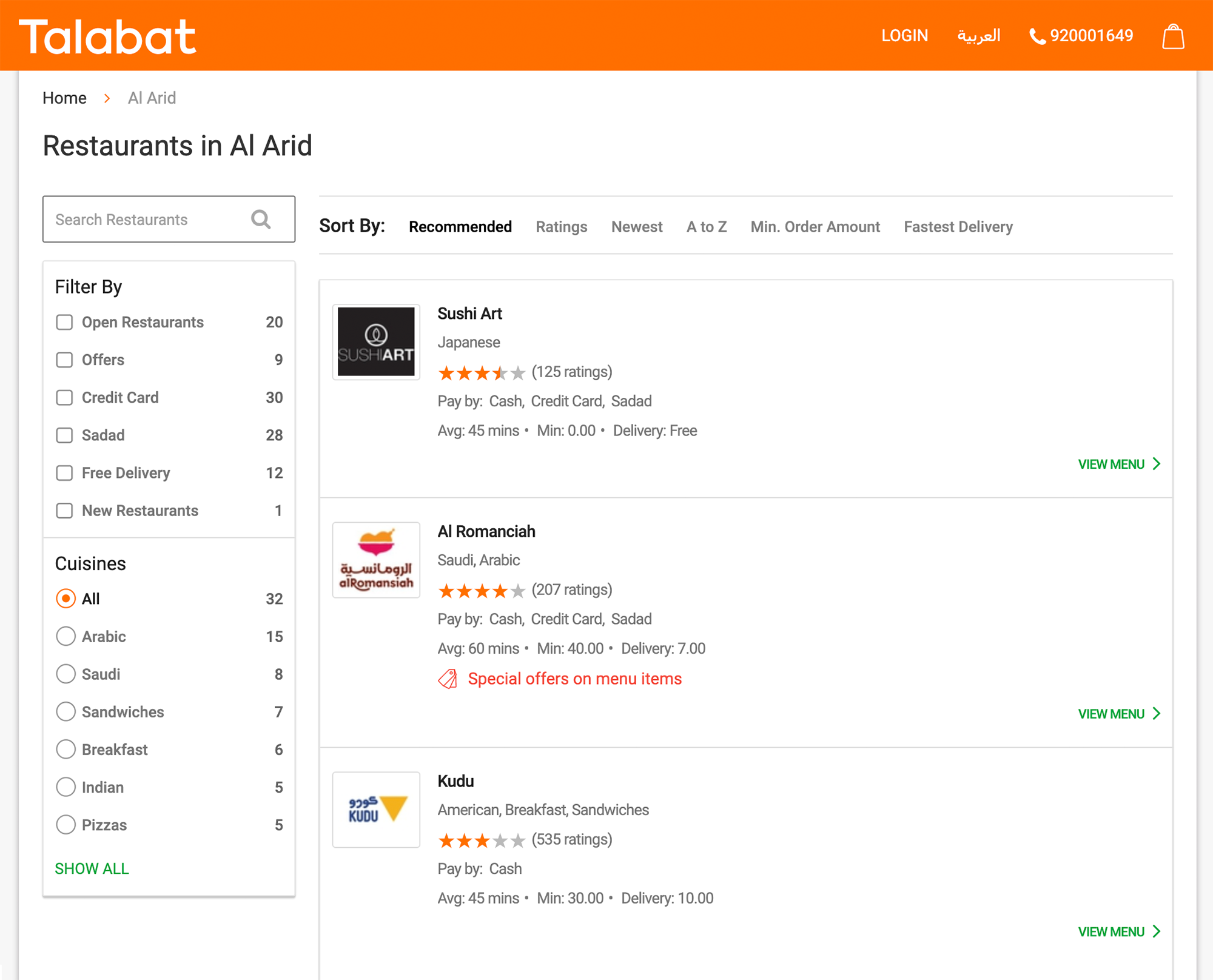Click the search magnifier icon
Image resolution: width=1213 pixels, height=980 pixels.
click(x=261, y=219)
